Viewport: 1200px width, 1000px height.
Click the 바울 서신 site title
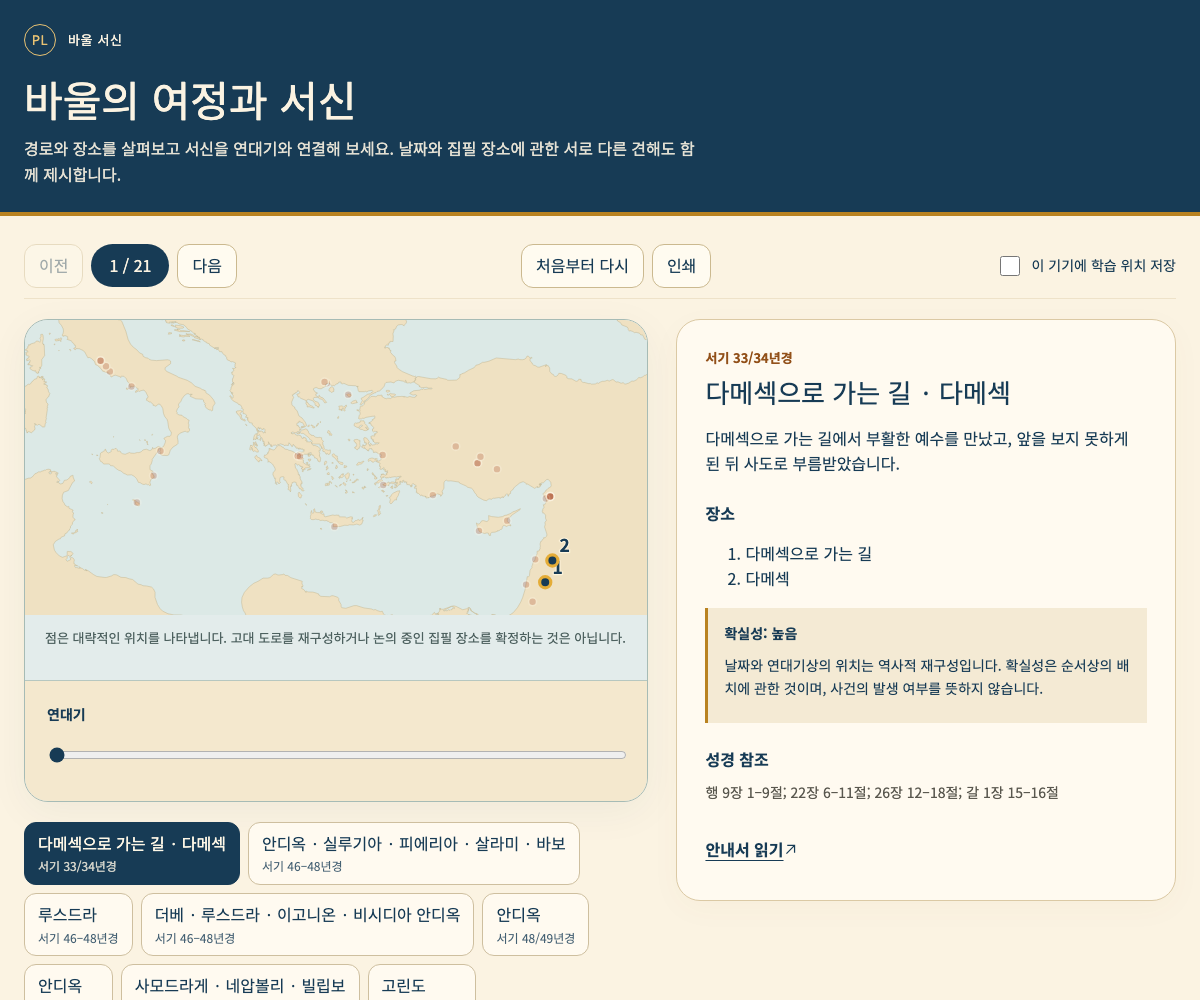point(95,40)
